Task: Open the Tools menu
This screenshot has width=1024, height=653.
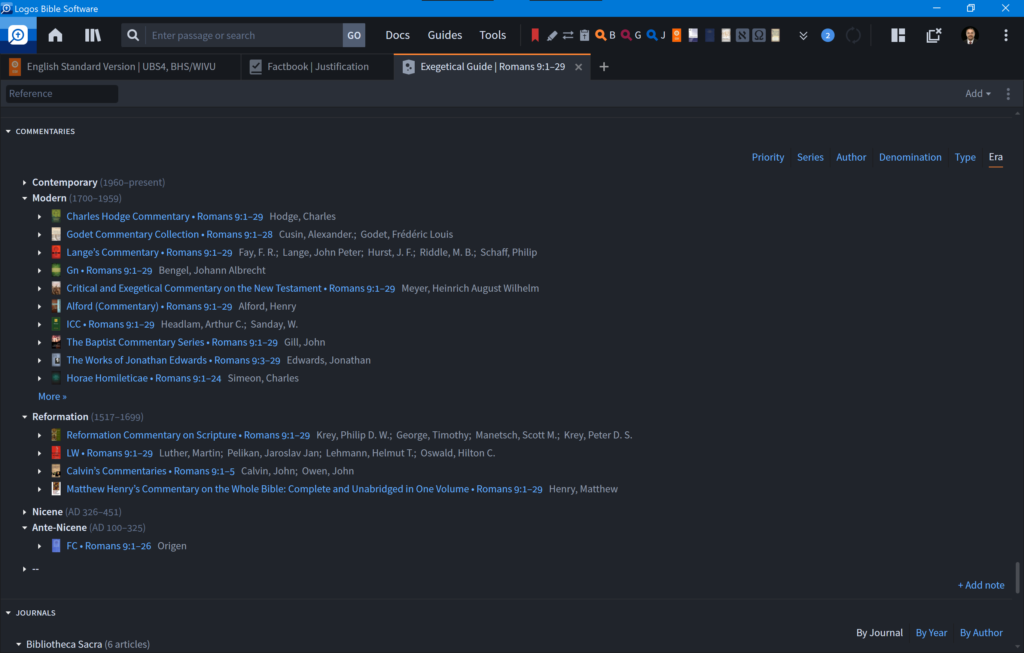Action: pyautogui.click(x=492, y=35)
